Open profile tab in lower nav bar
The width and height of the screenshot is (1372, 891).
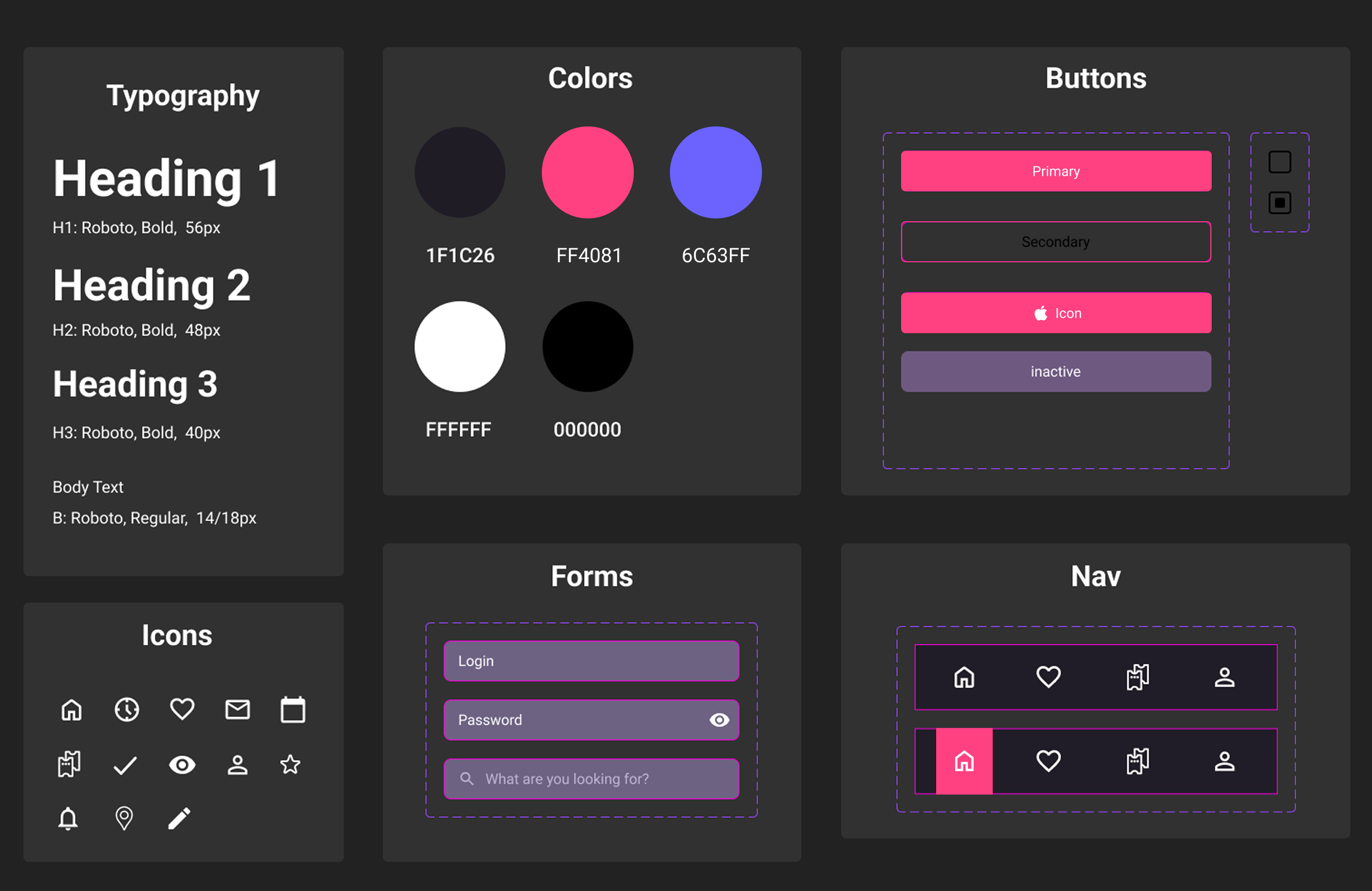1224,761
